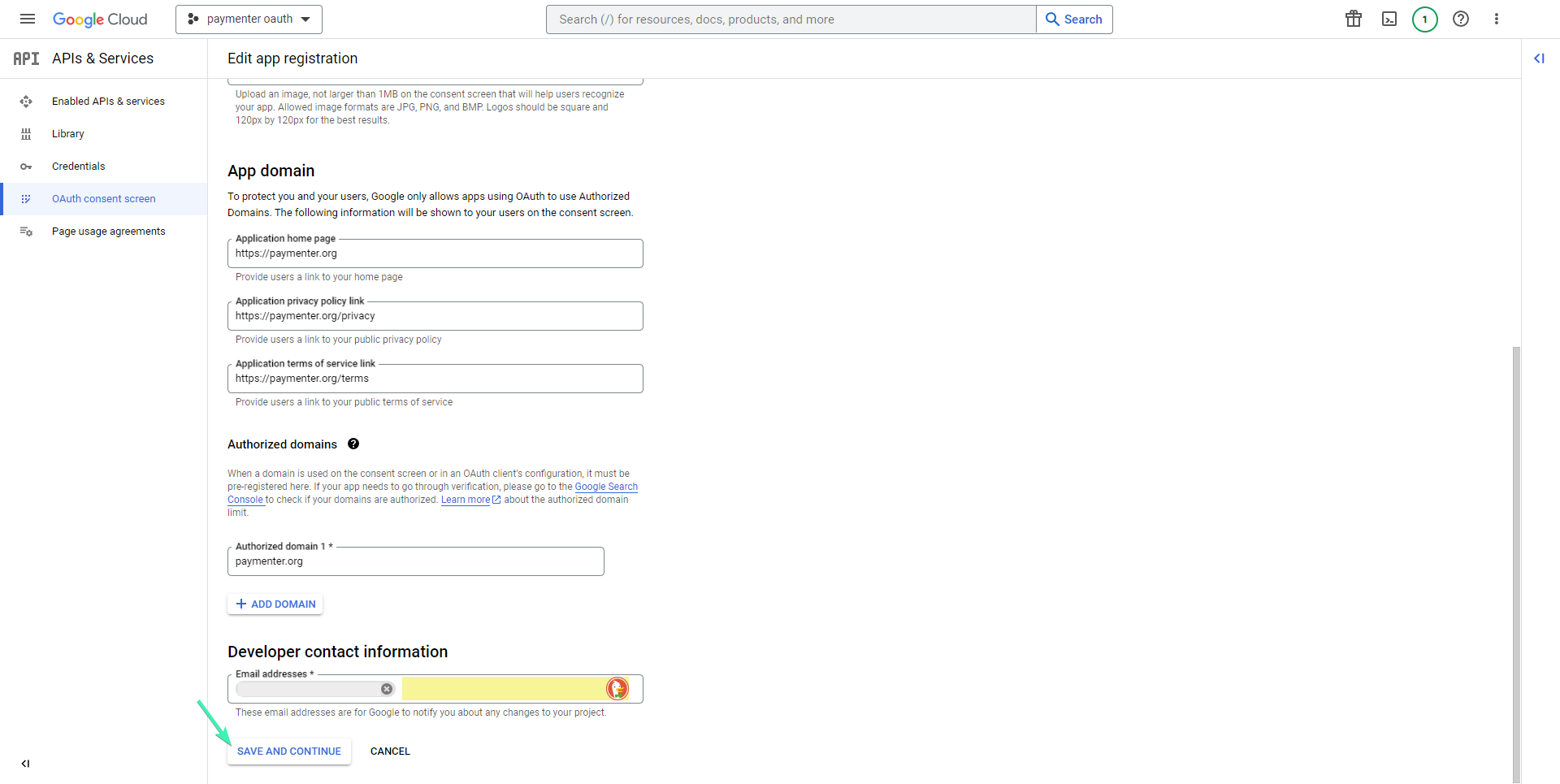Select Library in the sidebar
Viewport: 1560px width, 784px height.
tap(67, 133)
